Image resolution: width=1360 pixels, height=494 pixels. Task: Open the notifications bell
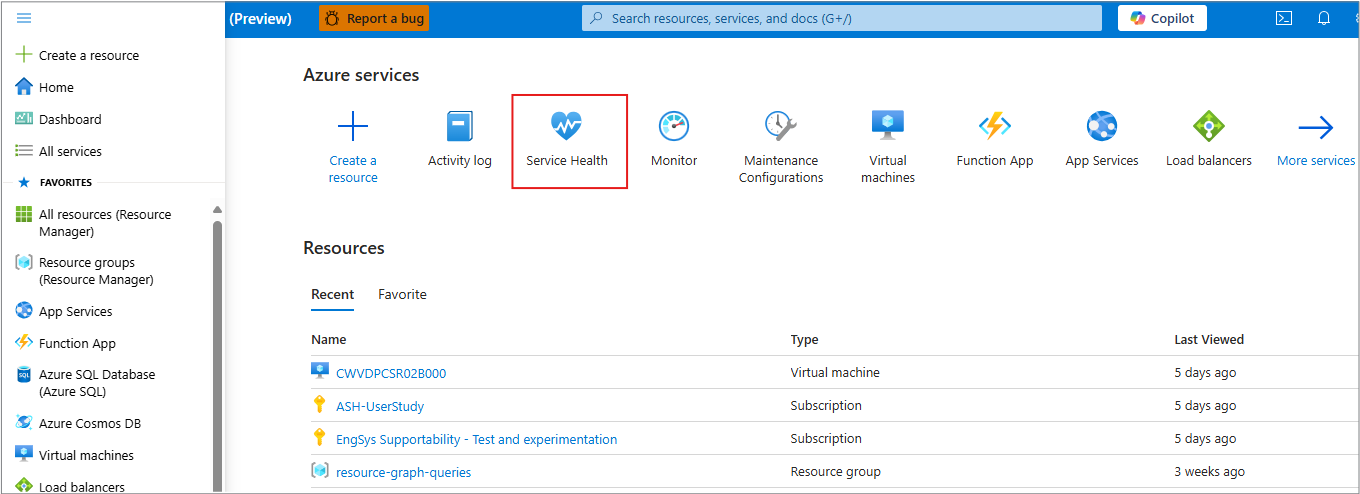[x=1324, y=18]
